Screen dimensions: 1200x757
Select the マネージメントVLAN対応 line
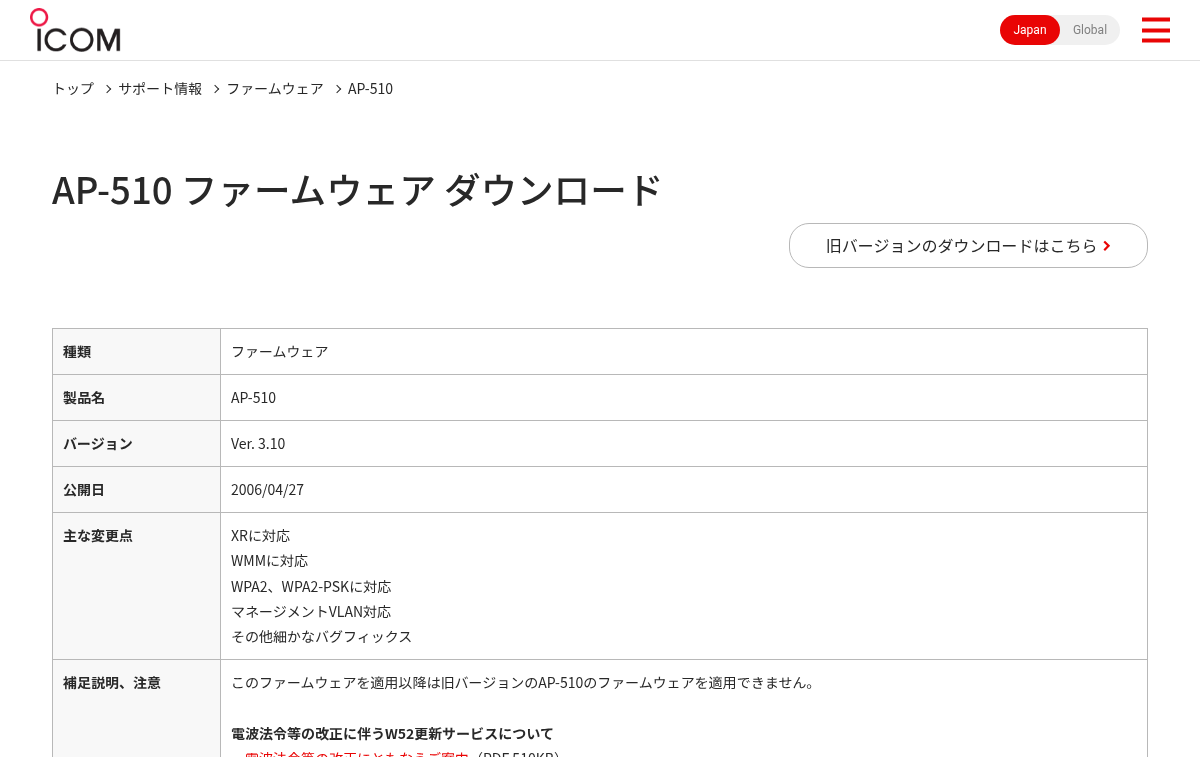coord(311,611)
